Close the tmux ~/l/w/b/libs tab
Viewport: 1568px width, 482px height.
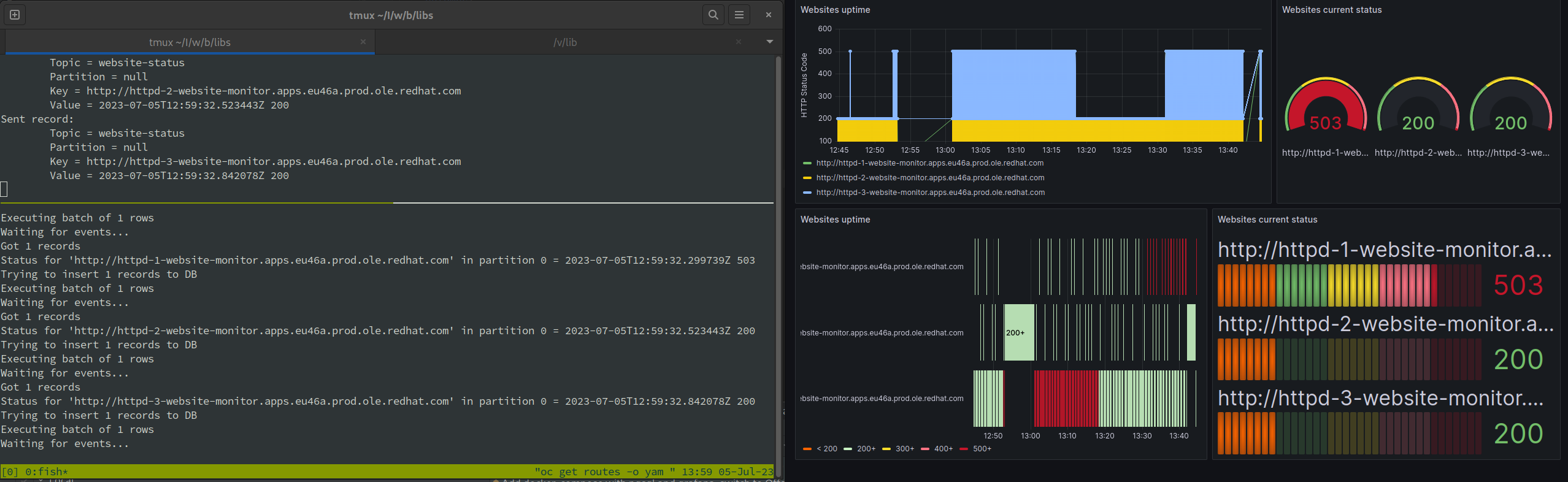363,42
